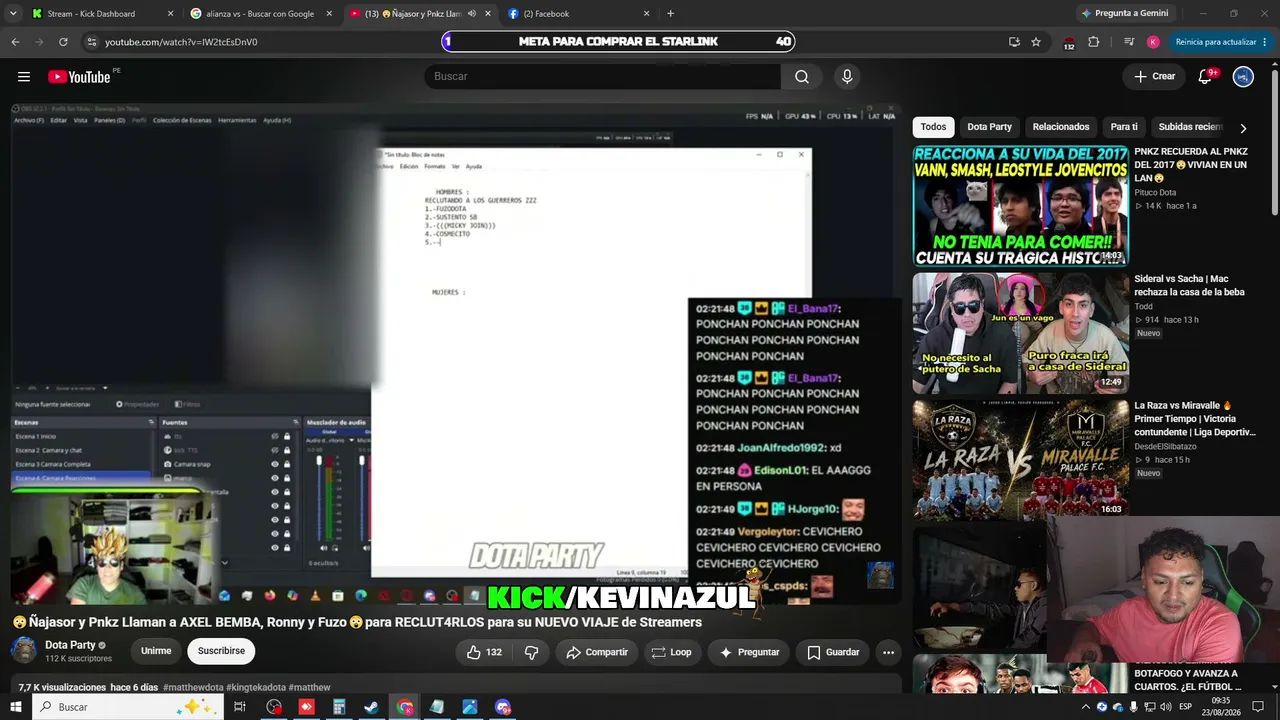Open the Windows notification center icon
The image size is (1280, 720).
(x=1258, y=707)
